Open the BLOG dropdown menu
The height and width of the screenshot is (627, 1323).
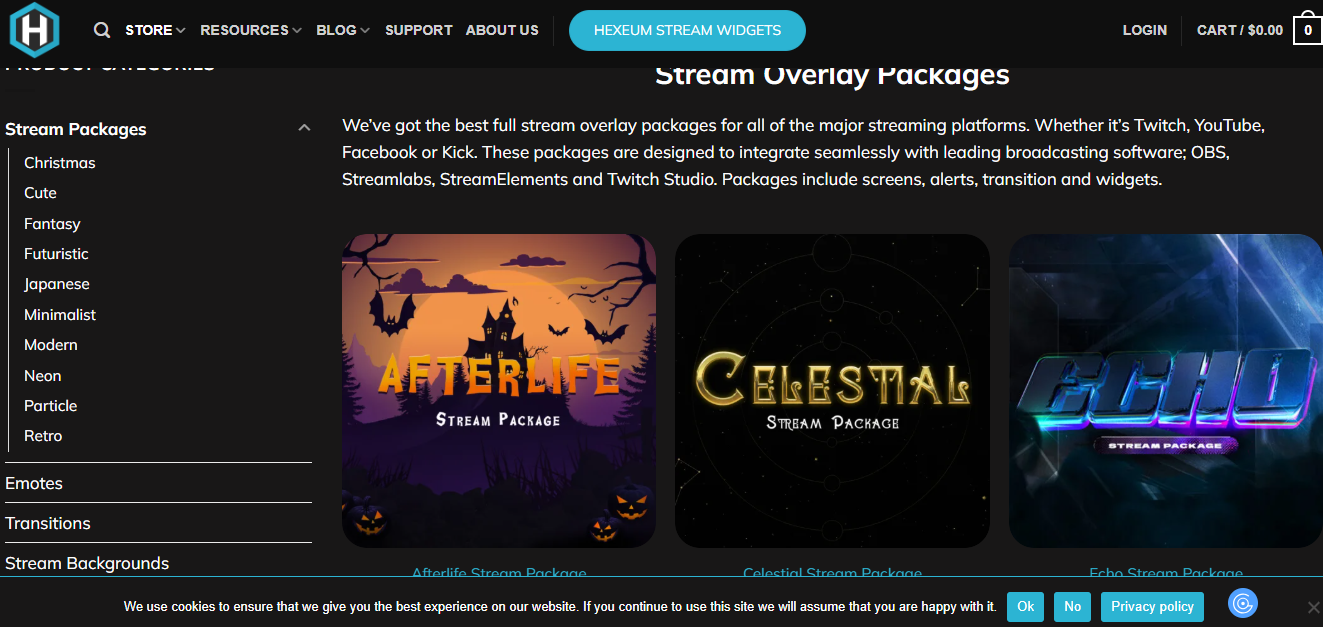343,30
